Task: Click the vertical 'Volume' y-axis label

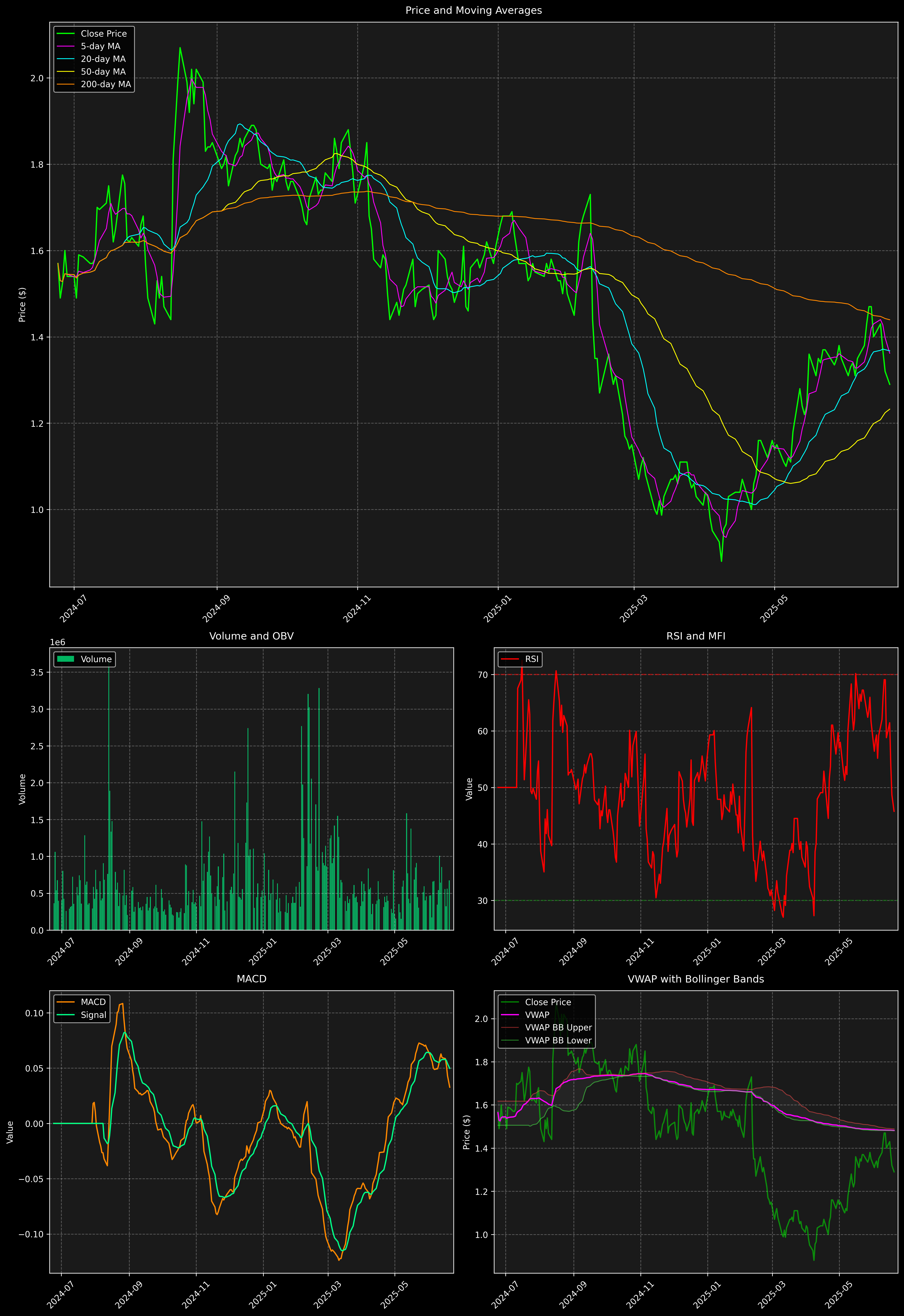Action: (x=22, y=789)
